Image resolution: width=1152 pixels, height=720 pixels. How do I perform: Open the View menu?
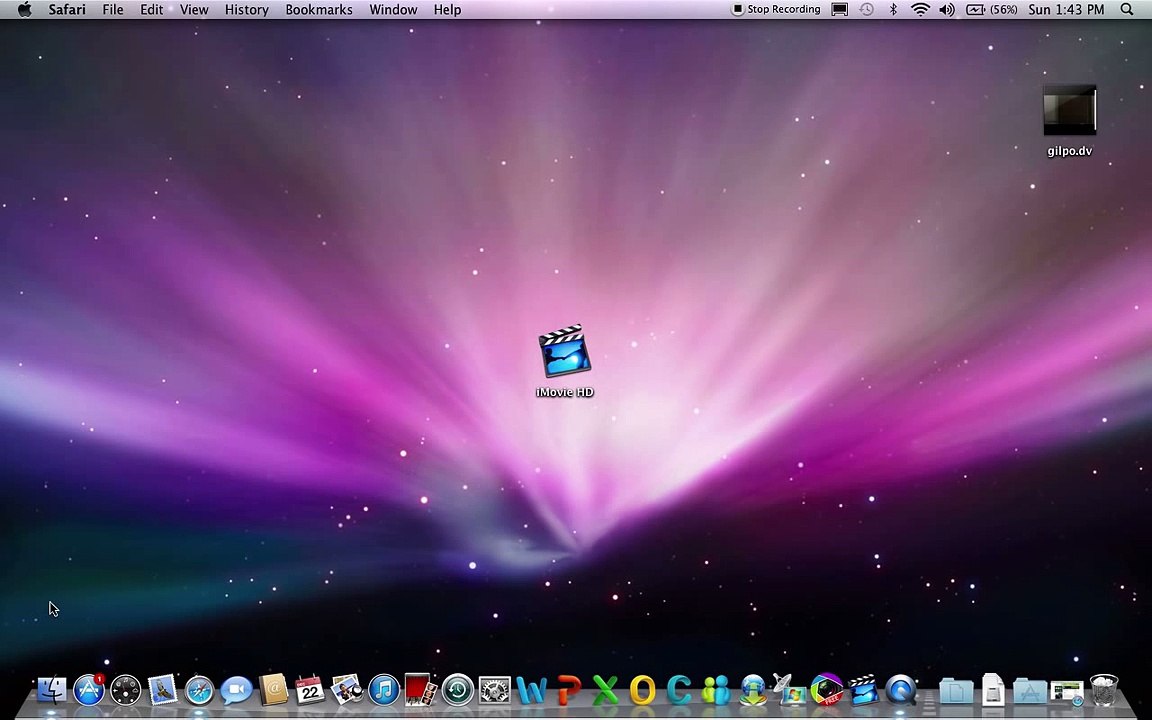pos(194,10)
